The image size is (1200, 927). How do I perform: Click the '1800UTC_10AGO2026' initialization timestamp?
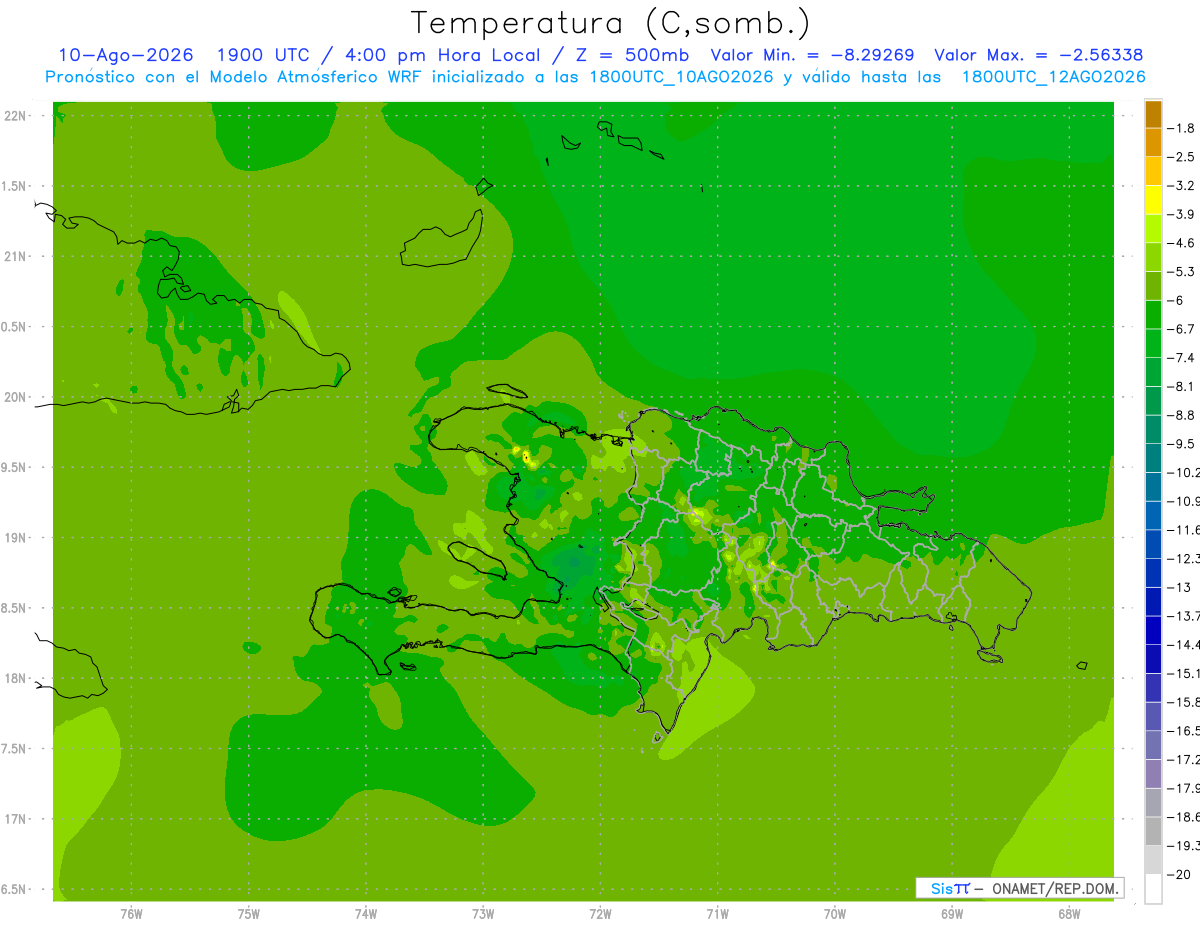click(x=680, y=77)
